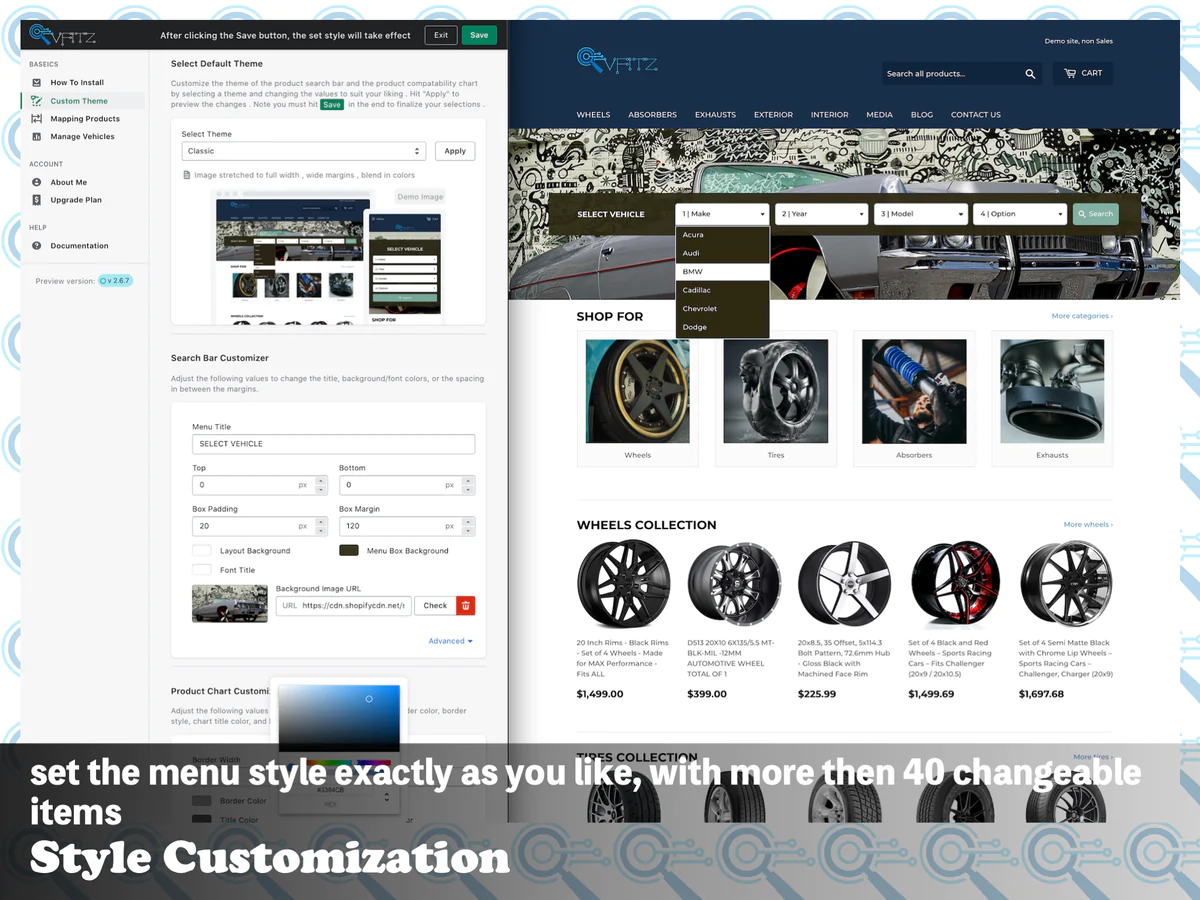Click the Documentation question-mark icon

click(x=36, y=246)
